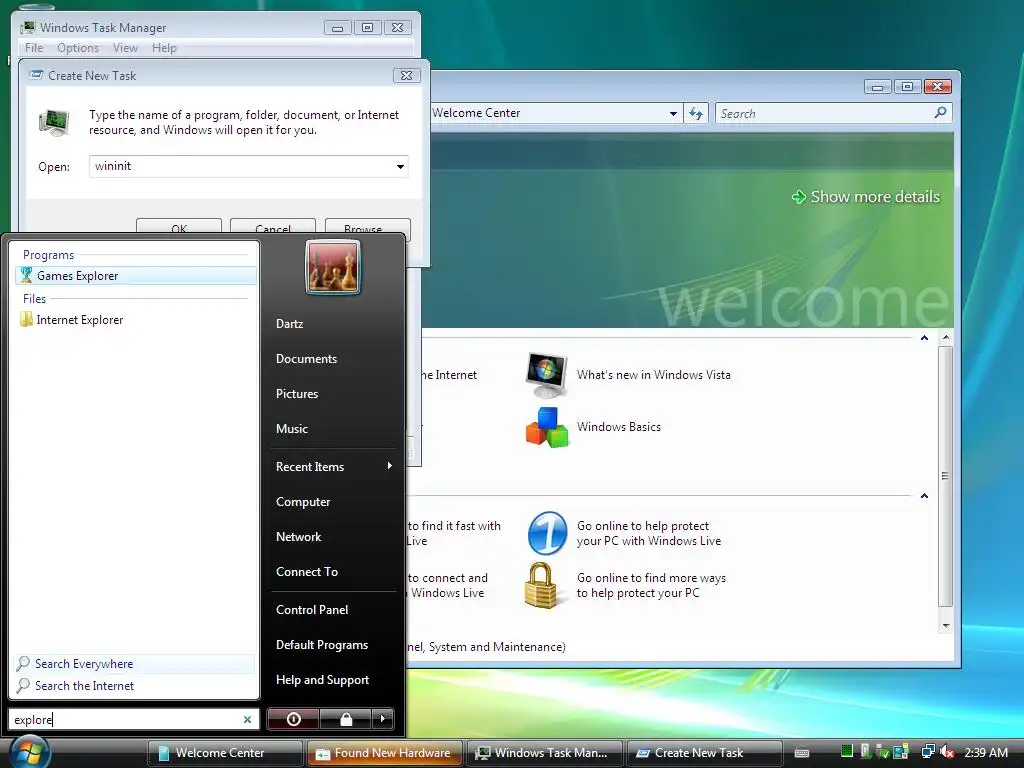Open the Windows Basics colored blocks icon
1024x768 pixels.
click(x=547, y=427)
